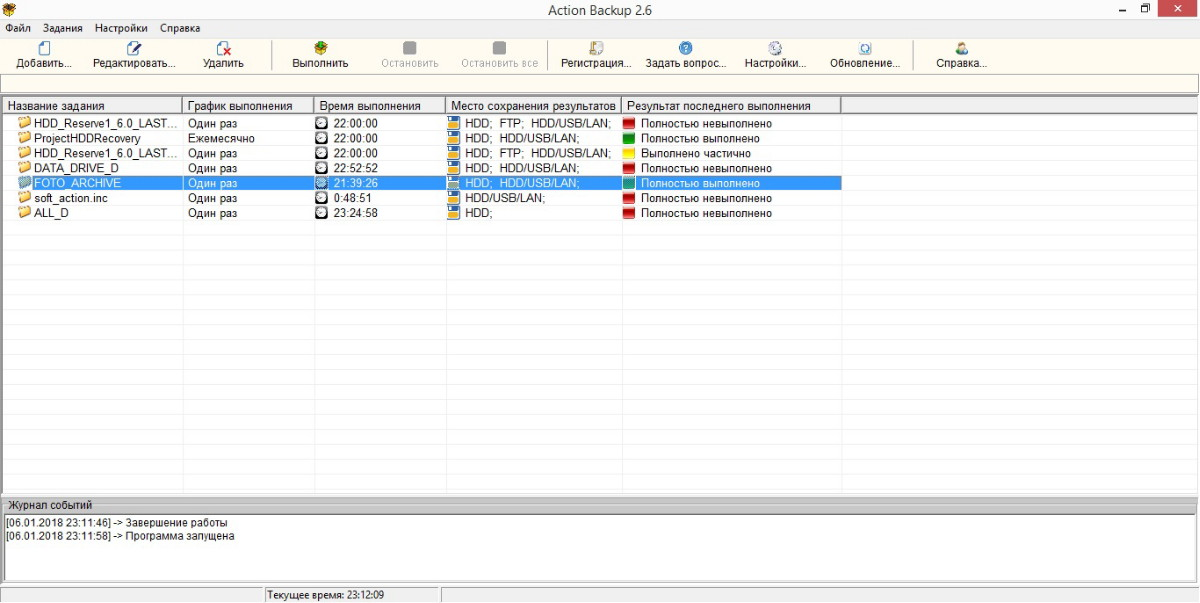Open the Настройки toolbar icon

pyautogui.click(x=775, y=48)
